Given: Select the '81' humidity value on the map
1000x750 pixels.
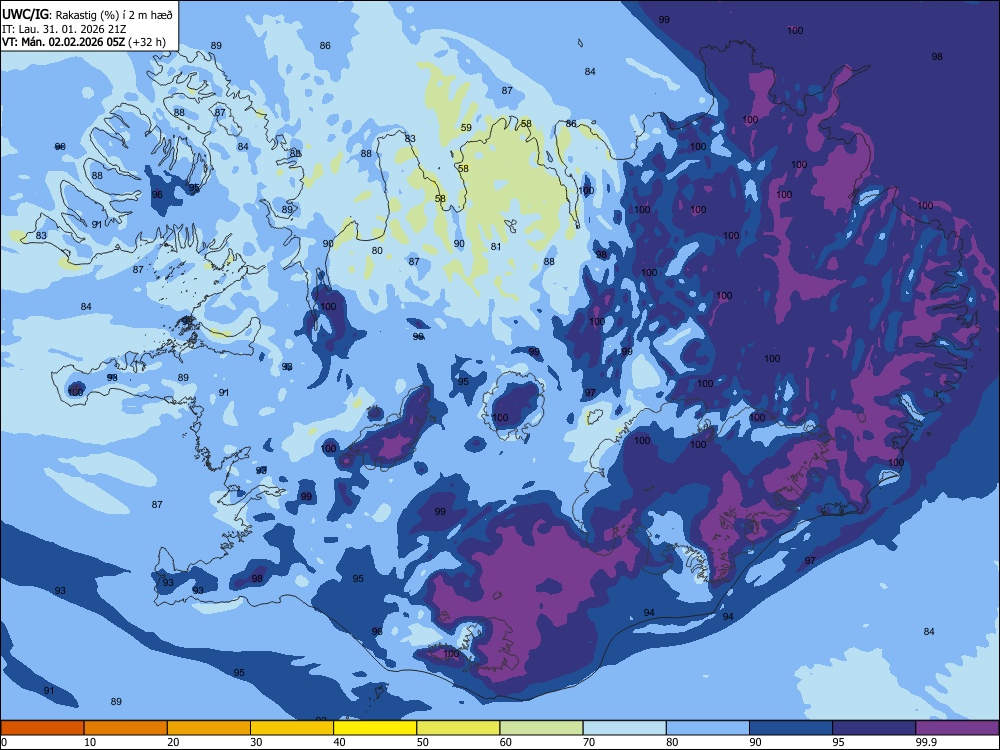Looking at the screenshot, I should (x=496, y=247).
